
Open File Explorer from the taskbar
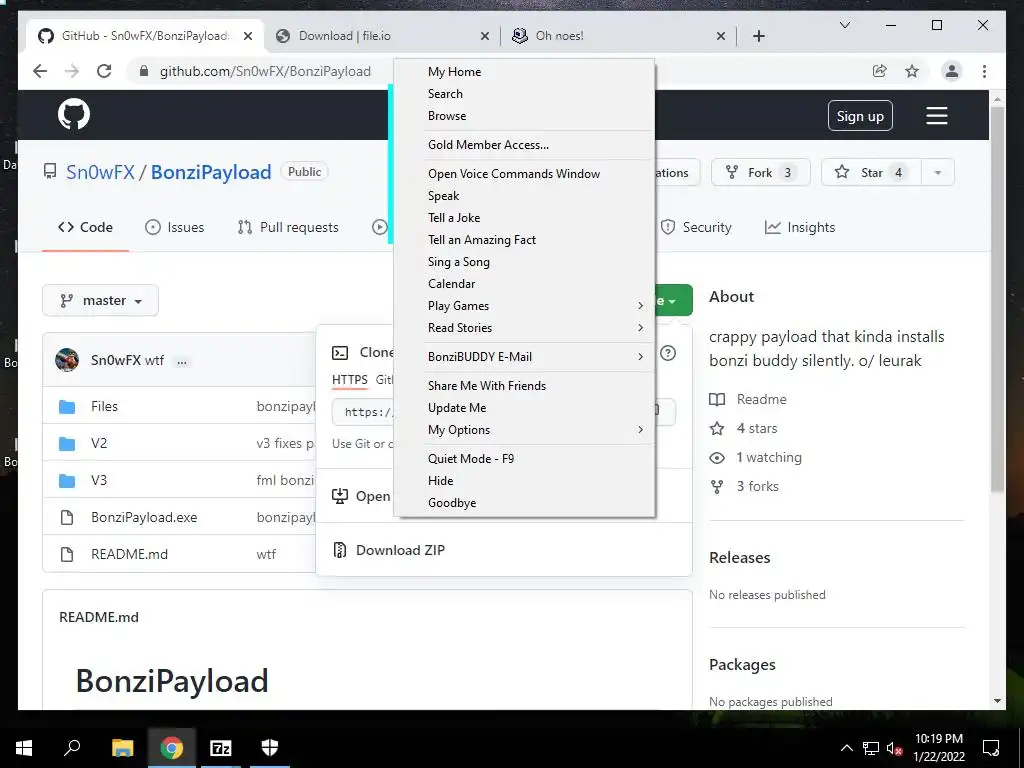point(123,748)
